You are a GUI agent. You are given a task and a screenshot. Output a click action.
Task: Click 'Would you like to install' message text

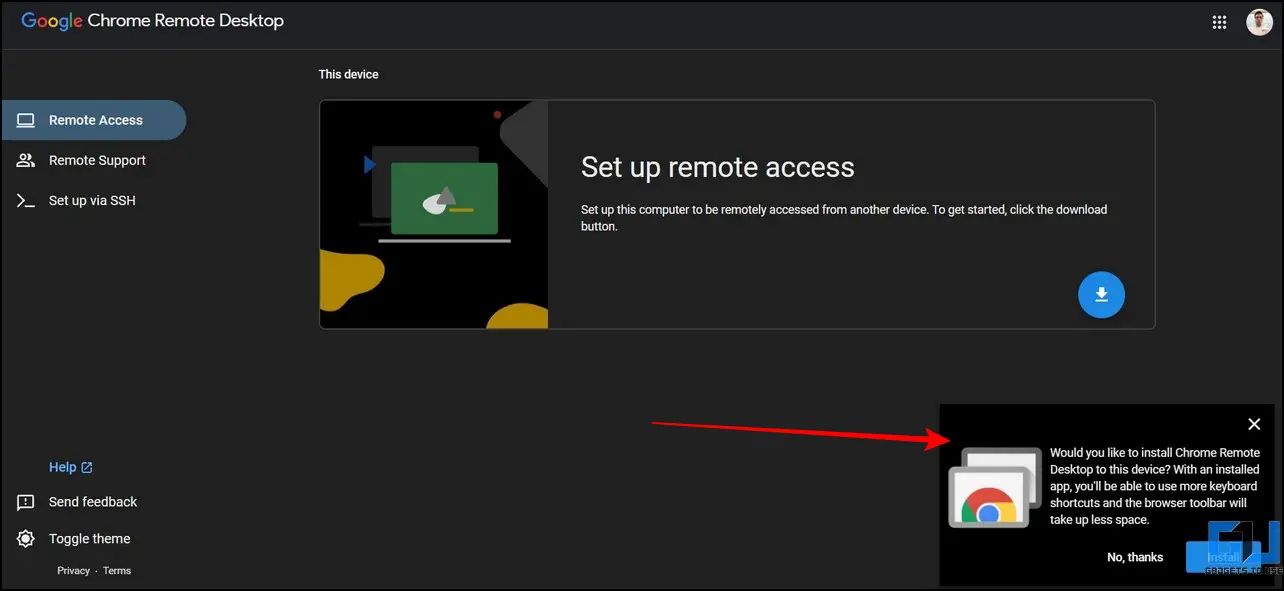click(x=1155, y=486)
